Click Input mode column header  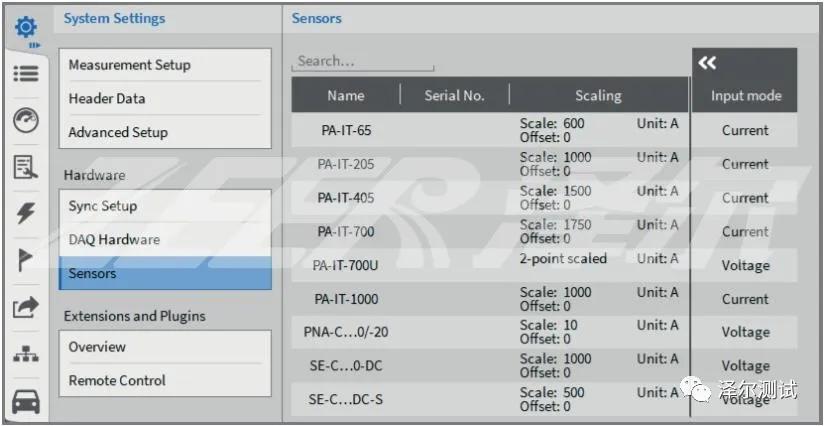point(746,96)
